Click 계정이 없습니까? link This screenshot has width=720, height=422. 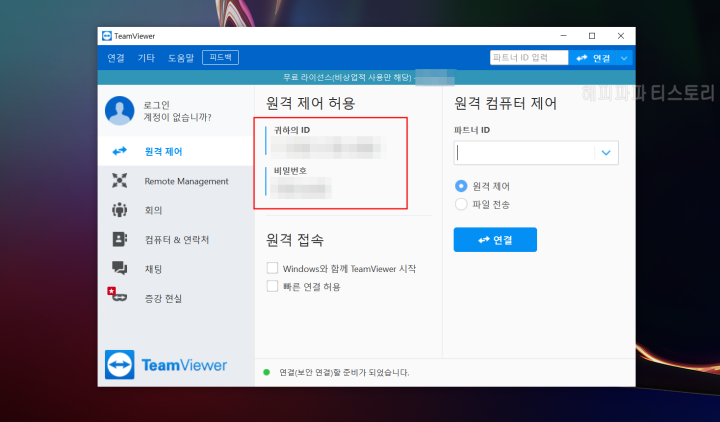pos(177,118)
